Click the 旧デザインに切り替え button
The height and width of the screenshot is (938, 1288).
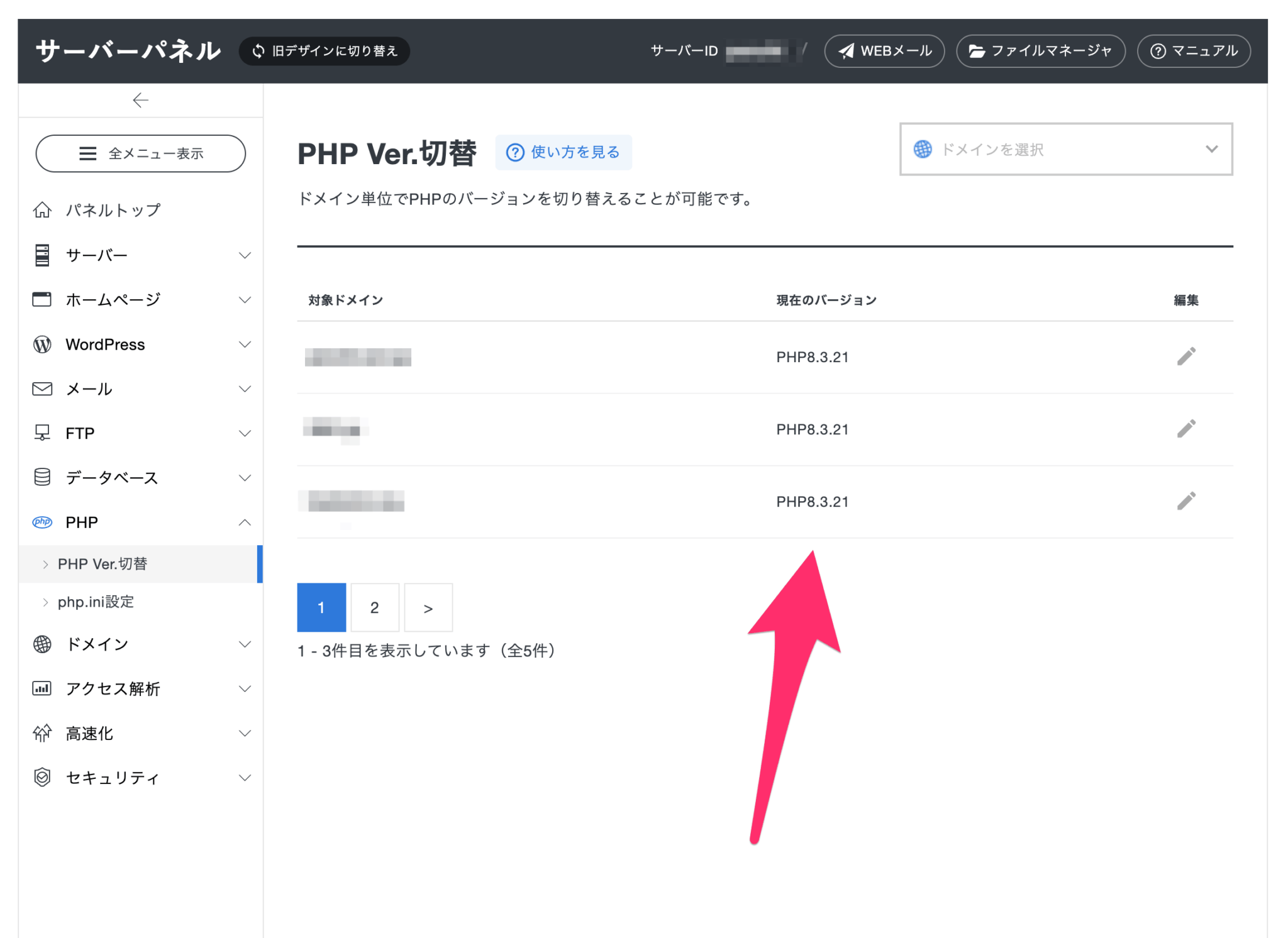click(325, 51)
